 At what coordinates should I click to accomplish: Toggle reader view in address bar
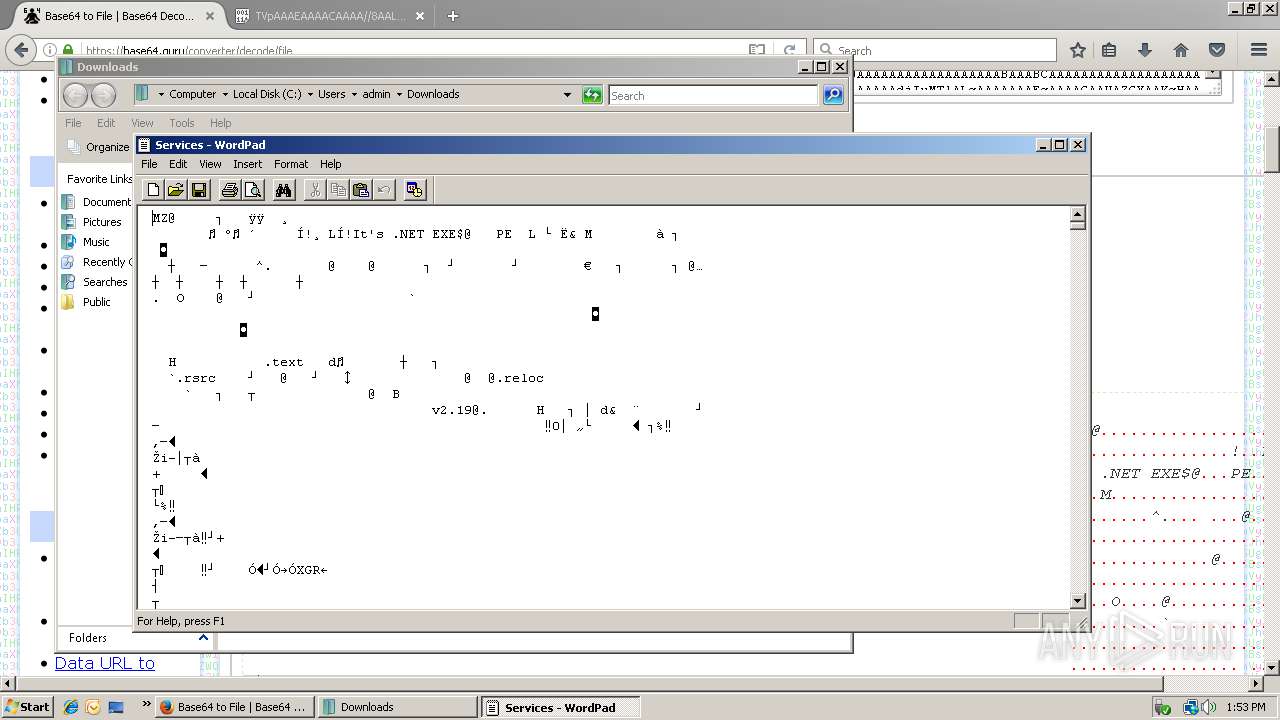(x=757, y=50)
